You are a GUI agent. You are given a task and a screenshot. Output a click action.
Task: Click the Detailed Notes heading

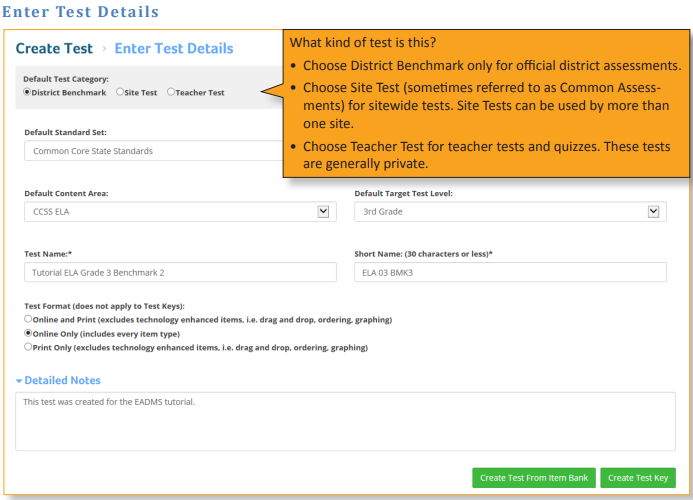[x=62, y=380]
